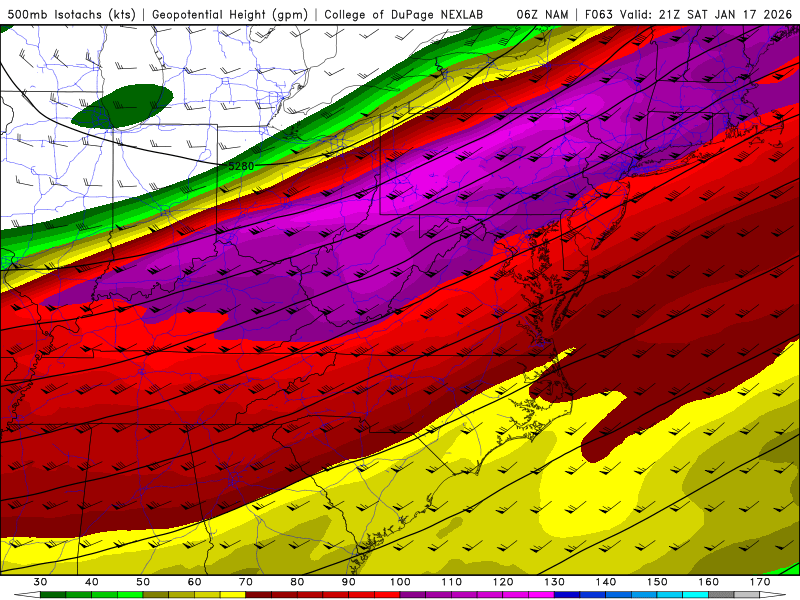Click the legend value 60
The width and height of the screenshot is (800, 600).
(x=194, y=582)
